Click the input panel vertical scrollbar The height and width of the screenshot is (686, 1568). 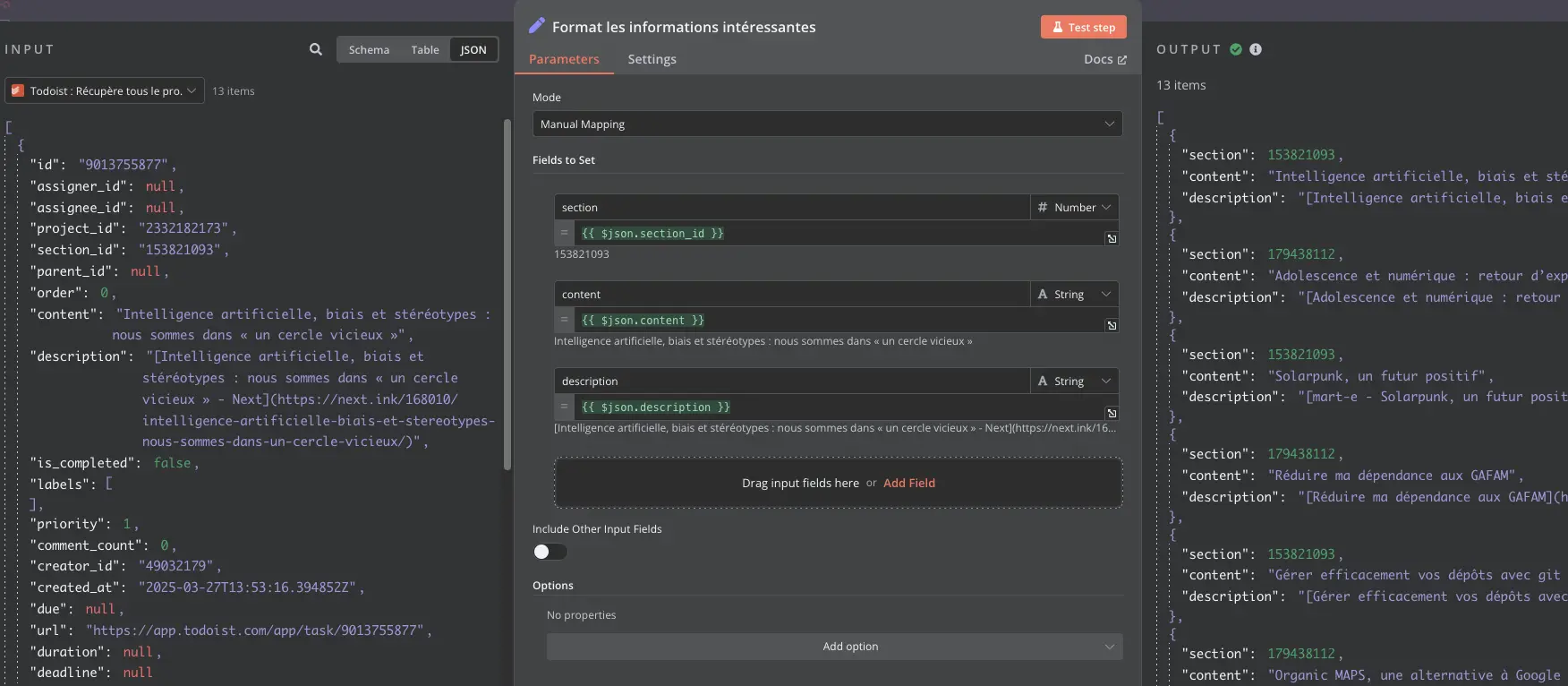[x=507, y=296]
